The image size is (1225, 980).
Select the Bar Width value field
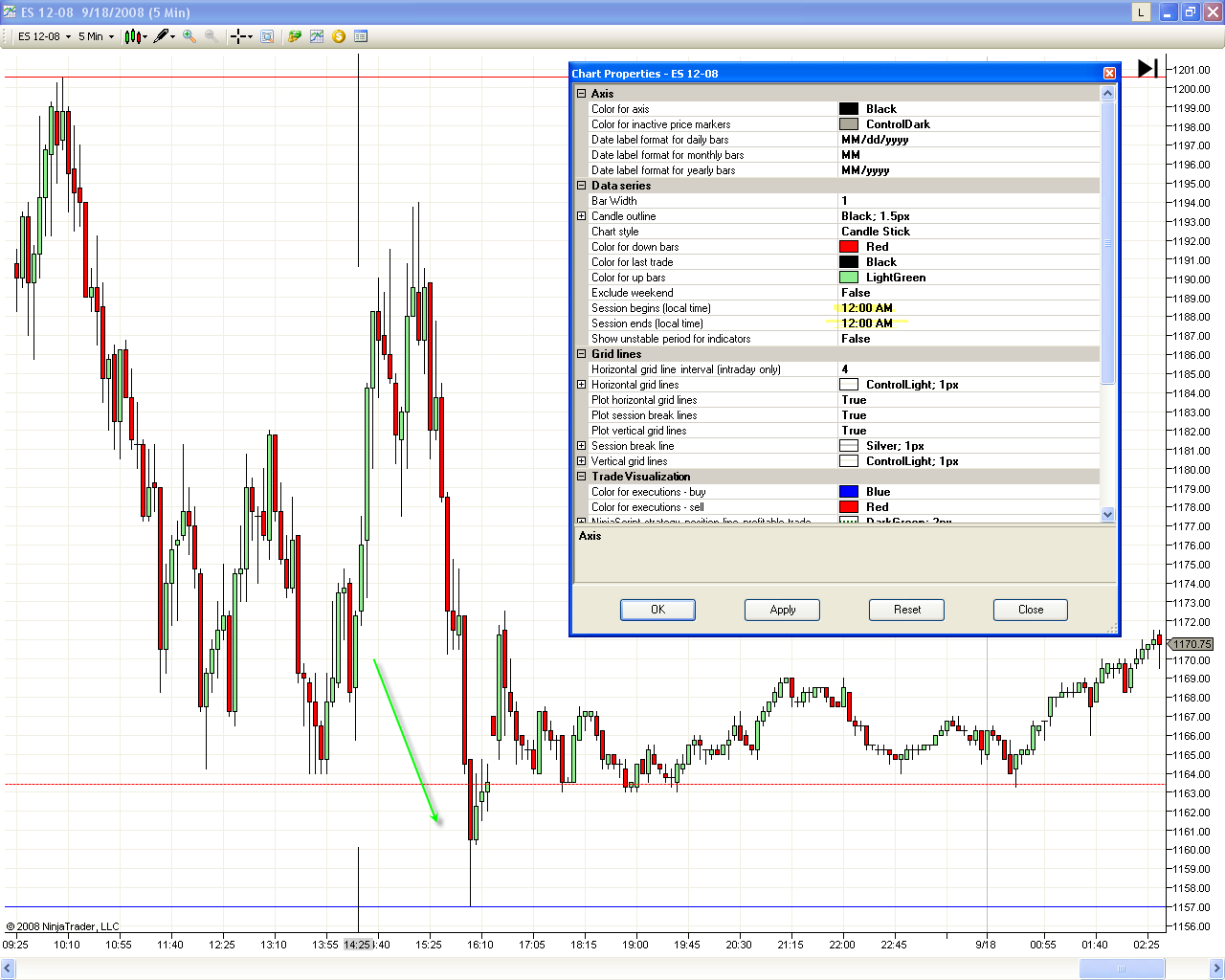pyautogui.click(x=969, y=201)
